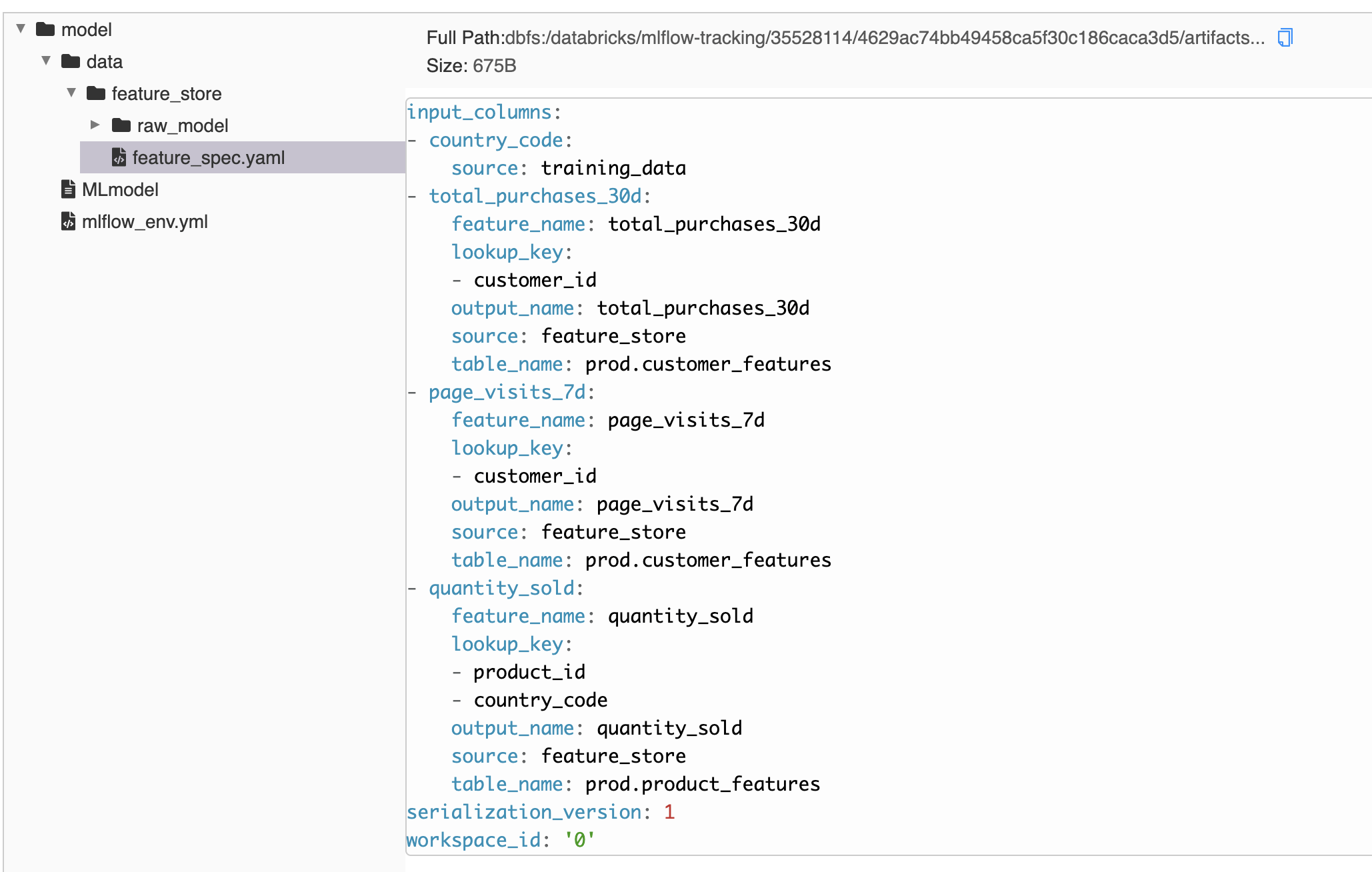Click the feature_store folder icon
This screenshot has width=1372, height=872.
pyautogui.click(x=96, y=93)
